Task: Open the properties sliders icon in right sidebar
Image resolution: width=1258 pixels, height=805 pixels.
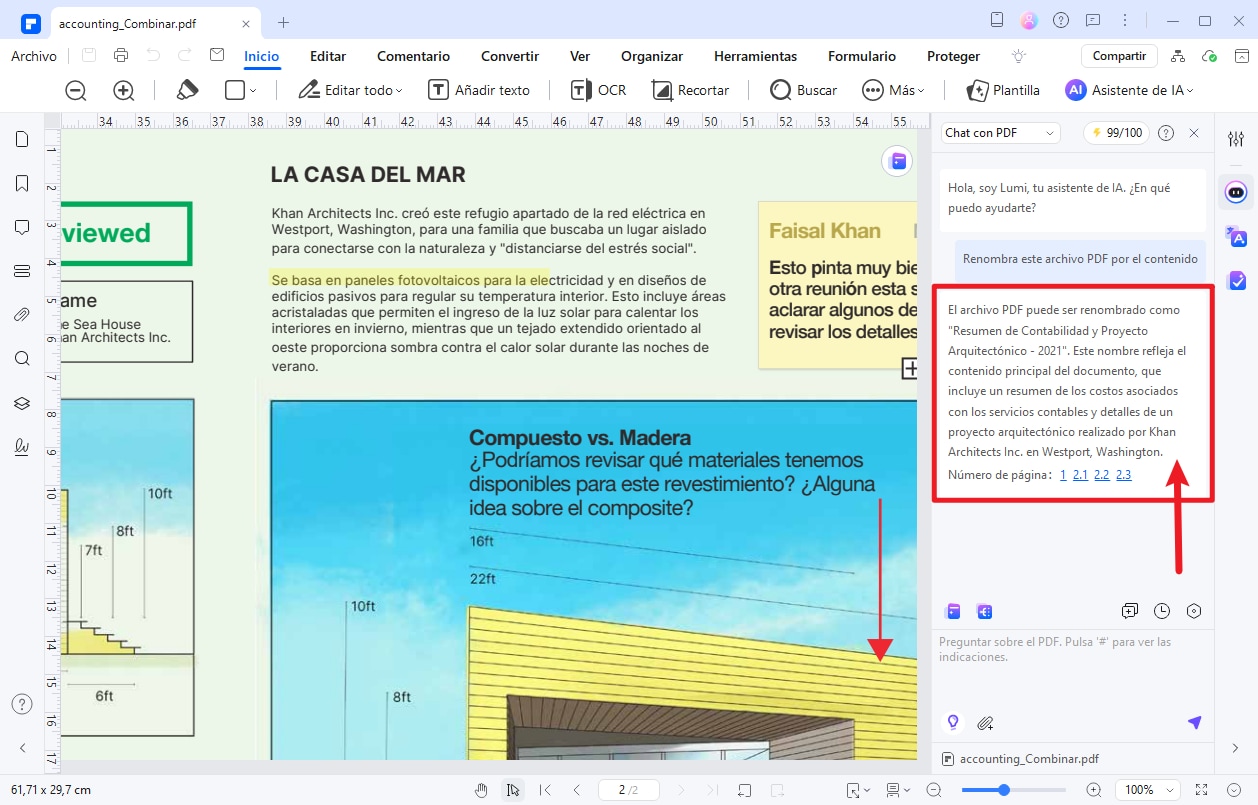Action: coord(1236,139)
